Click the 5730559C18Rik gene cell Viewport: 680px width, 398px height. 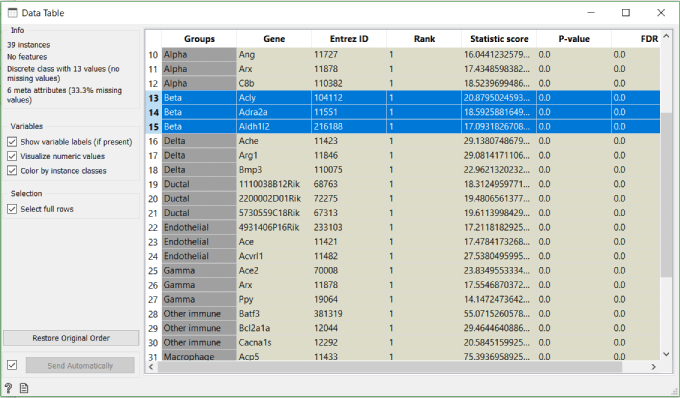coord(274,213)
